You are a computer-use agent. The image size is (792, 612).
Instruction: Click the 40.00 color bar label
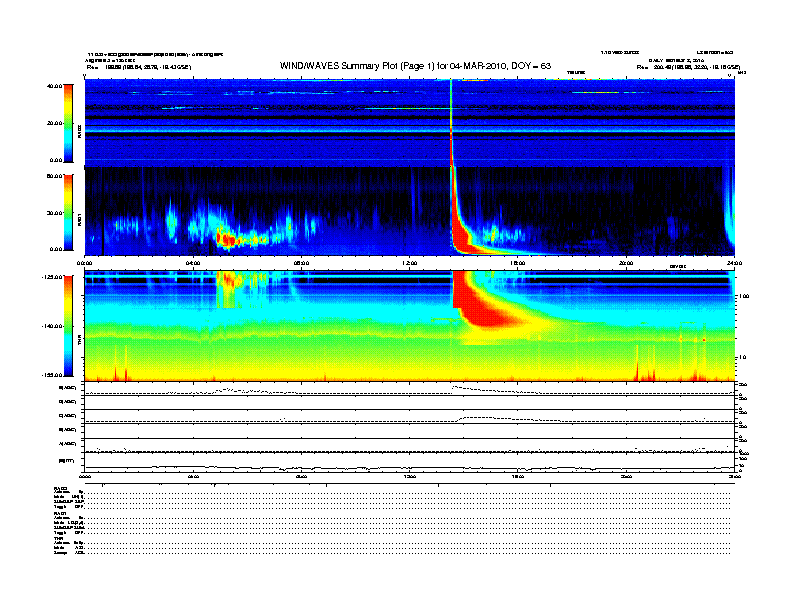pos(55,86)
